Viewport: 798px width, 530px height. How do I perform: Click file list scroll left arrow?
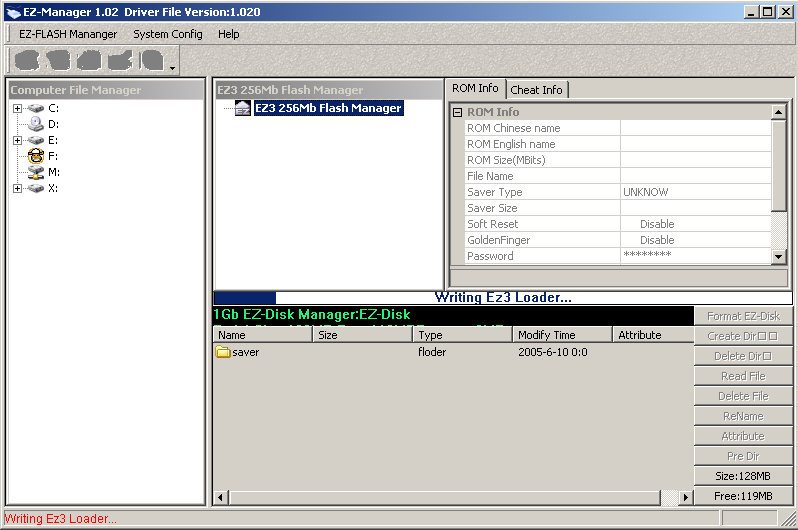[220, 497]
